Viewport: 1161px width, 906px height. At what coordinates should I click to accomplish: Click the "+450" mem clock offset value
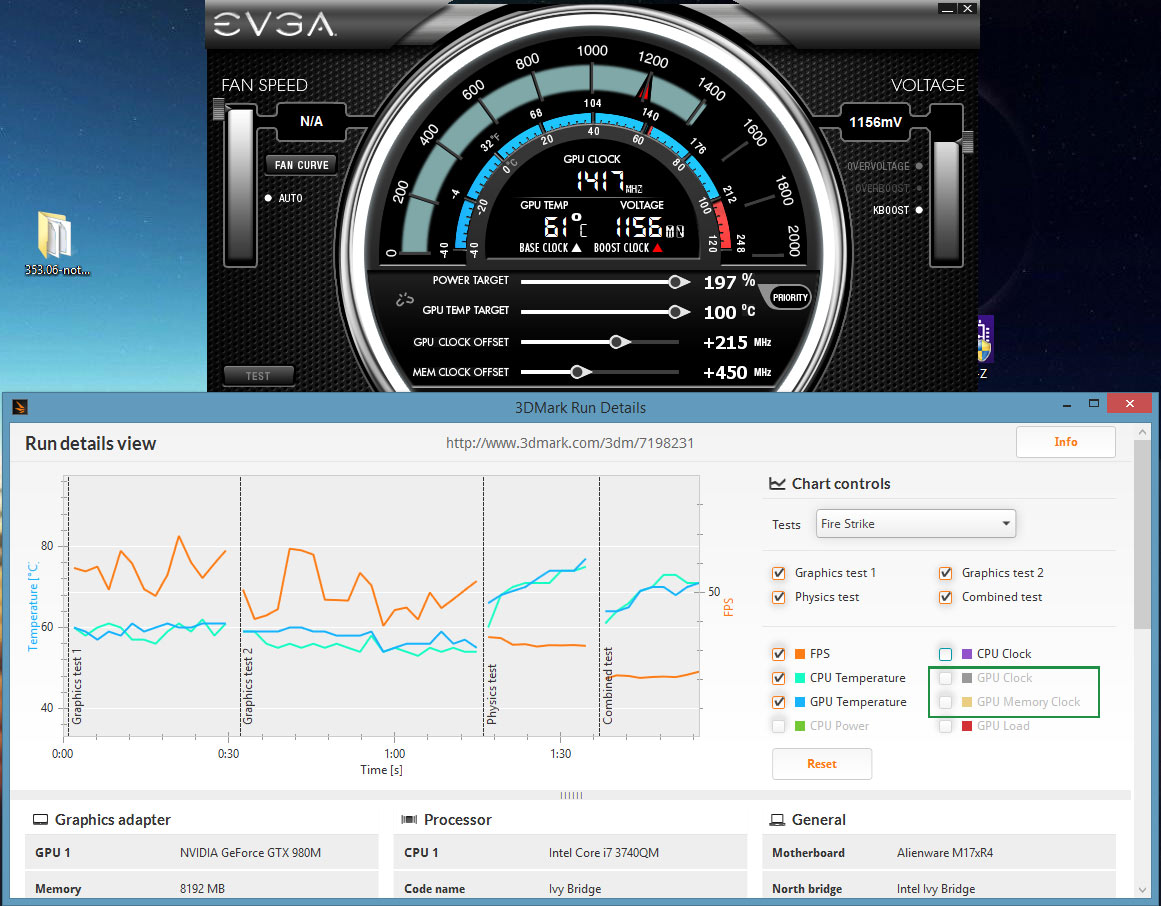725,372
